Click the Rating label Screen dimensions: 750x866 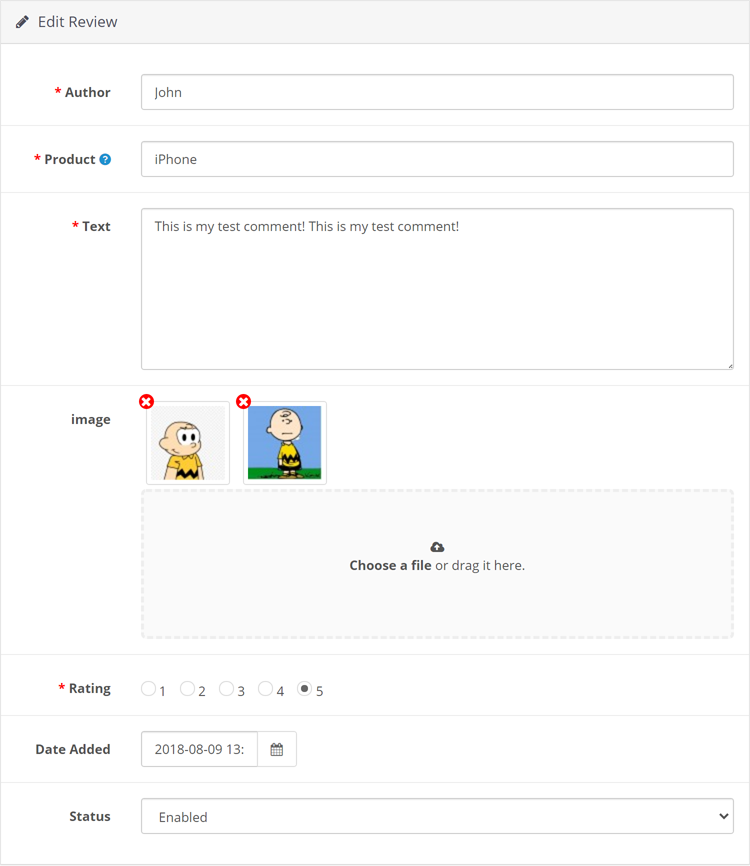tap(89, 689)
